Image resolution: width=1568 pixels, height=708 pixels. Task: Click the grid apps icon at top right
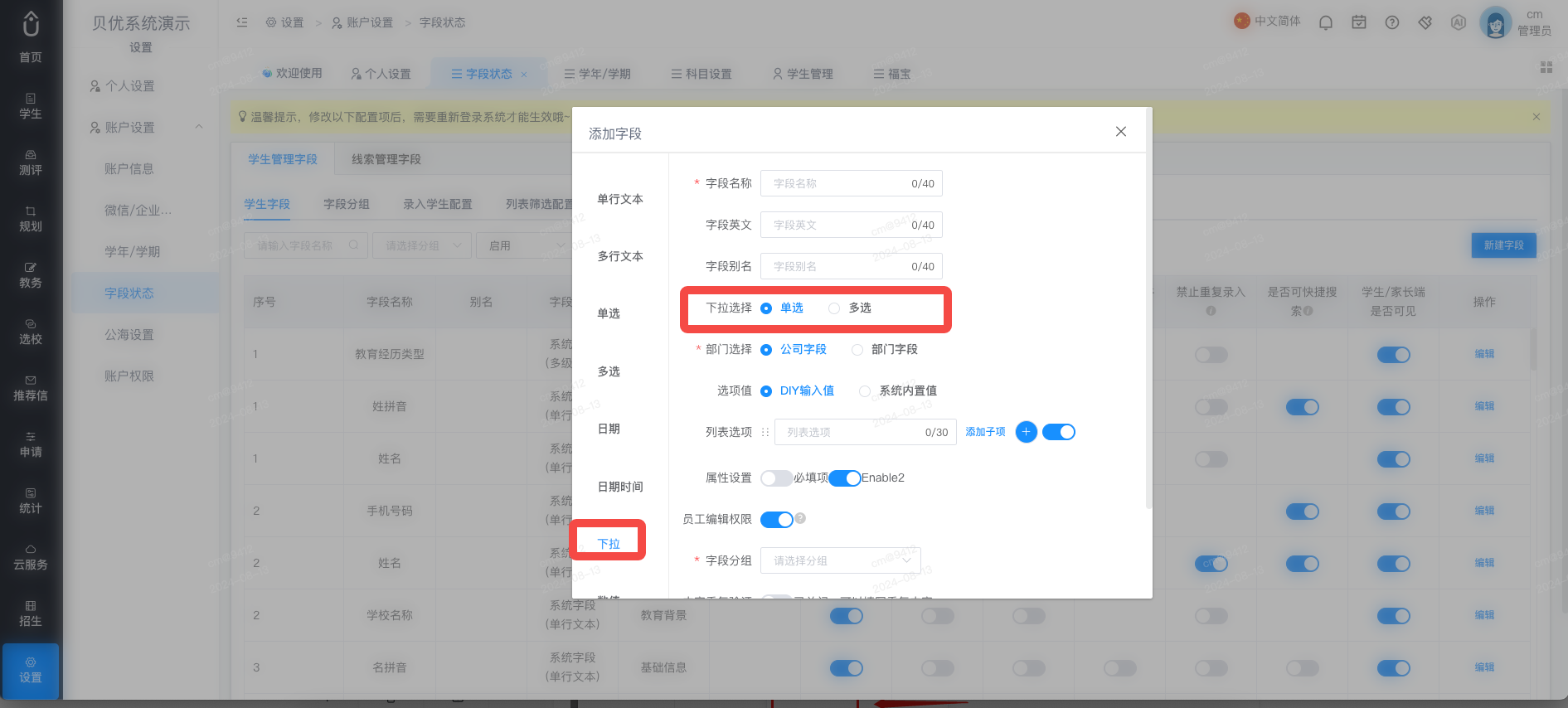point(1546,67)
